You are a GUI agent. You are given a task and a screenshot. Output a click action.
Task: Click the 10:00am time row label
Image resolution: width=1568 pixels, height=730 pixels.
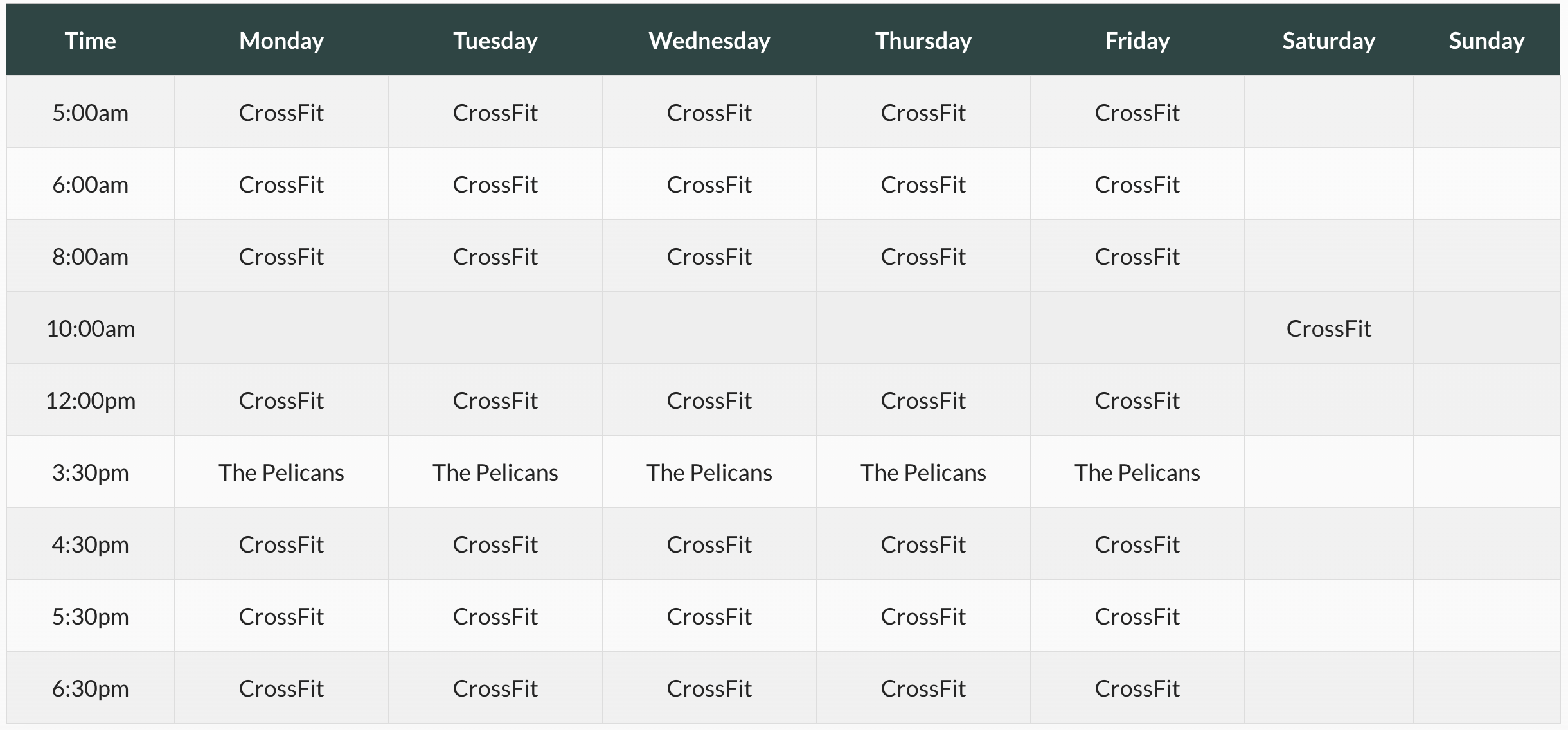(x=91, y=329)
